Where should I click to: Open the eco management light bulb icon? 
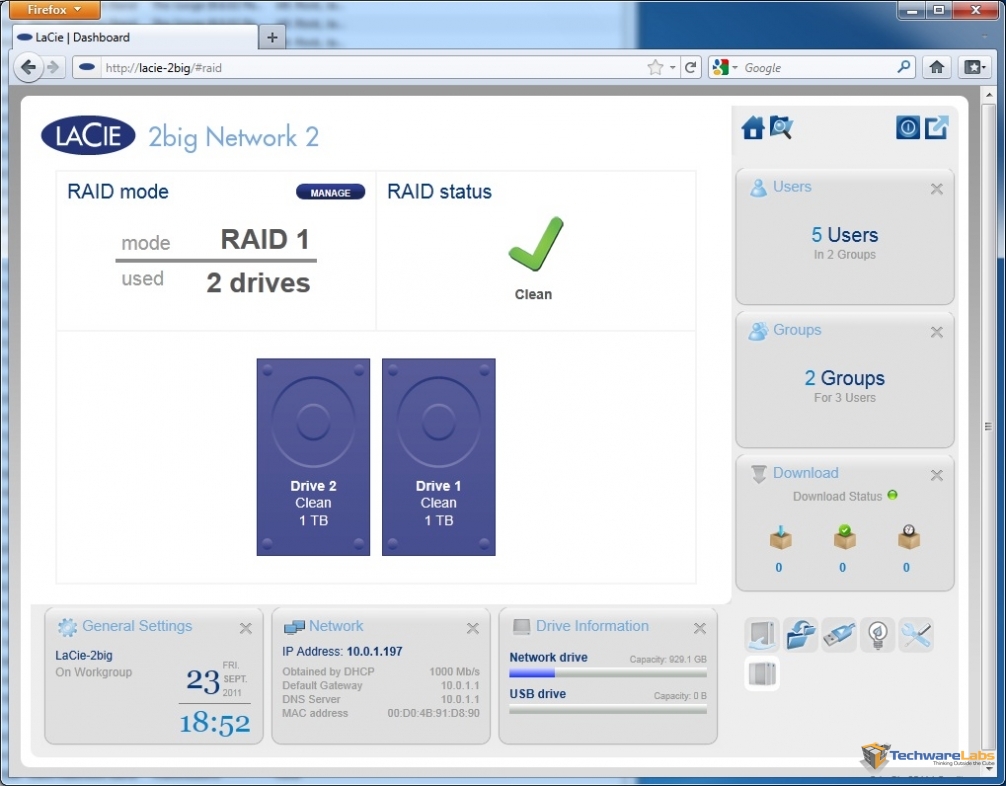878,635
